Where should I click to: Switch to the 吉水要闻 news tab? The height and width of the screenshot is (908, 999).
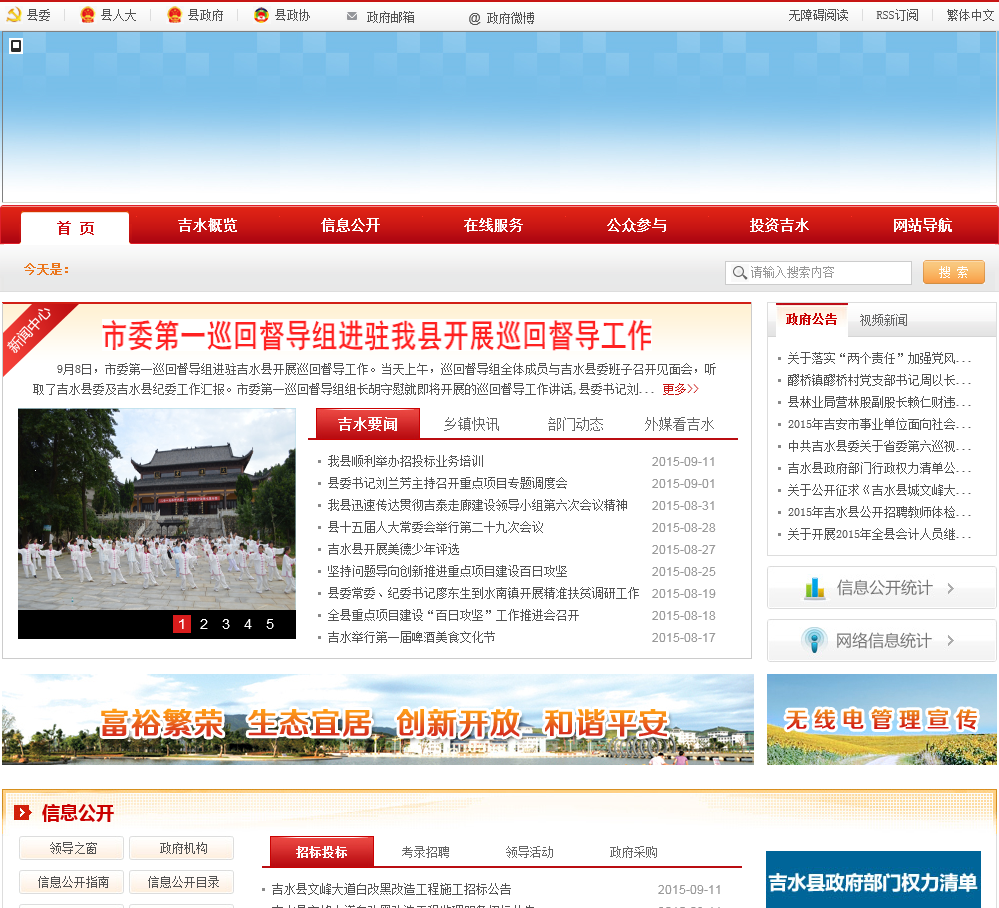click(368, 424)
